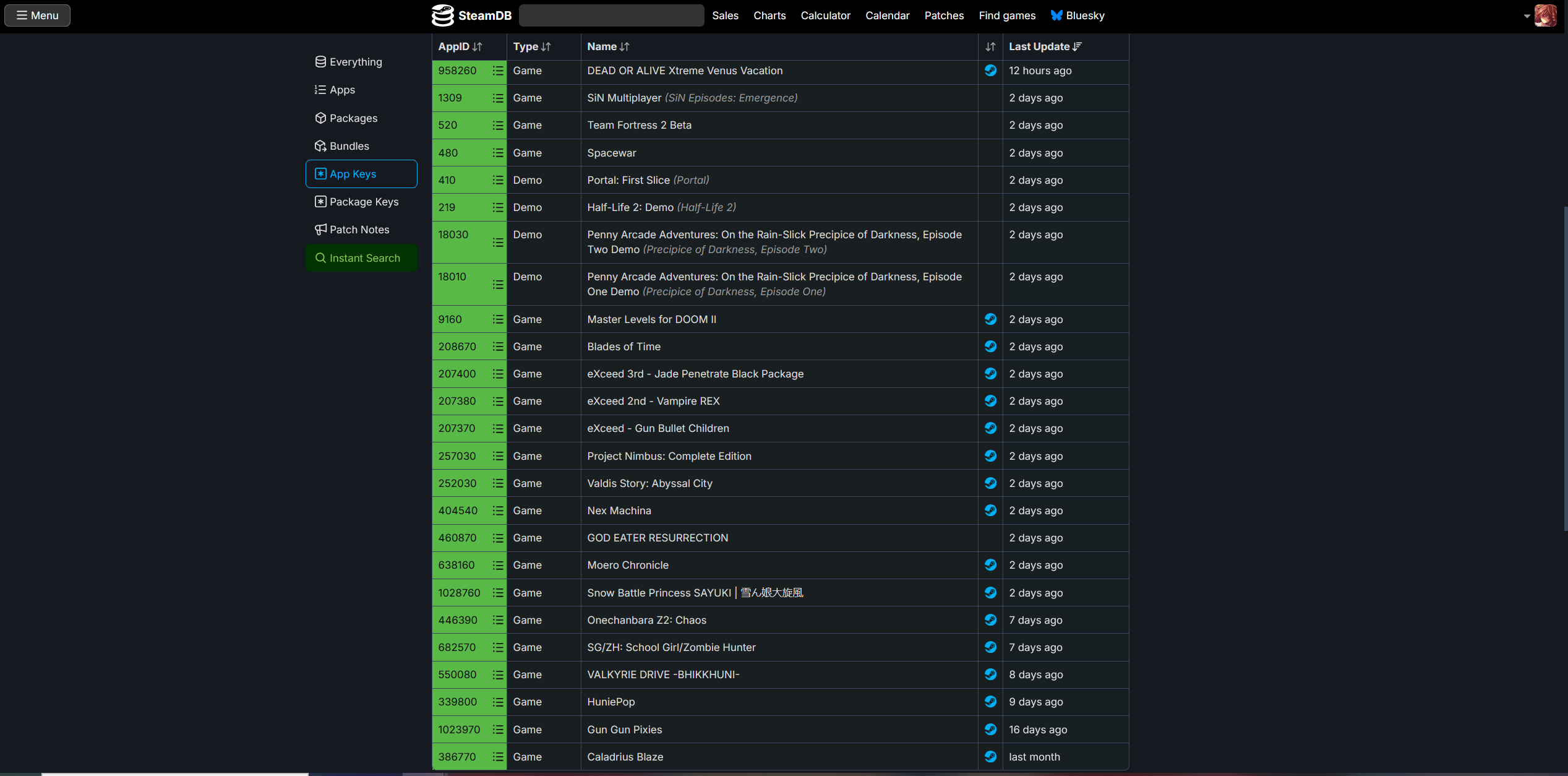Sort by the unlabeled store icon column
Viewport: 1568px width, 776px height.
[x=990, y=46]
